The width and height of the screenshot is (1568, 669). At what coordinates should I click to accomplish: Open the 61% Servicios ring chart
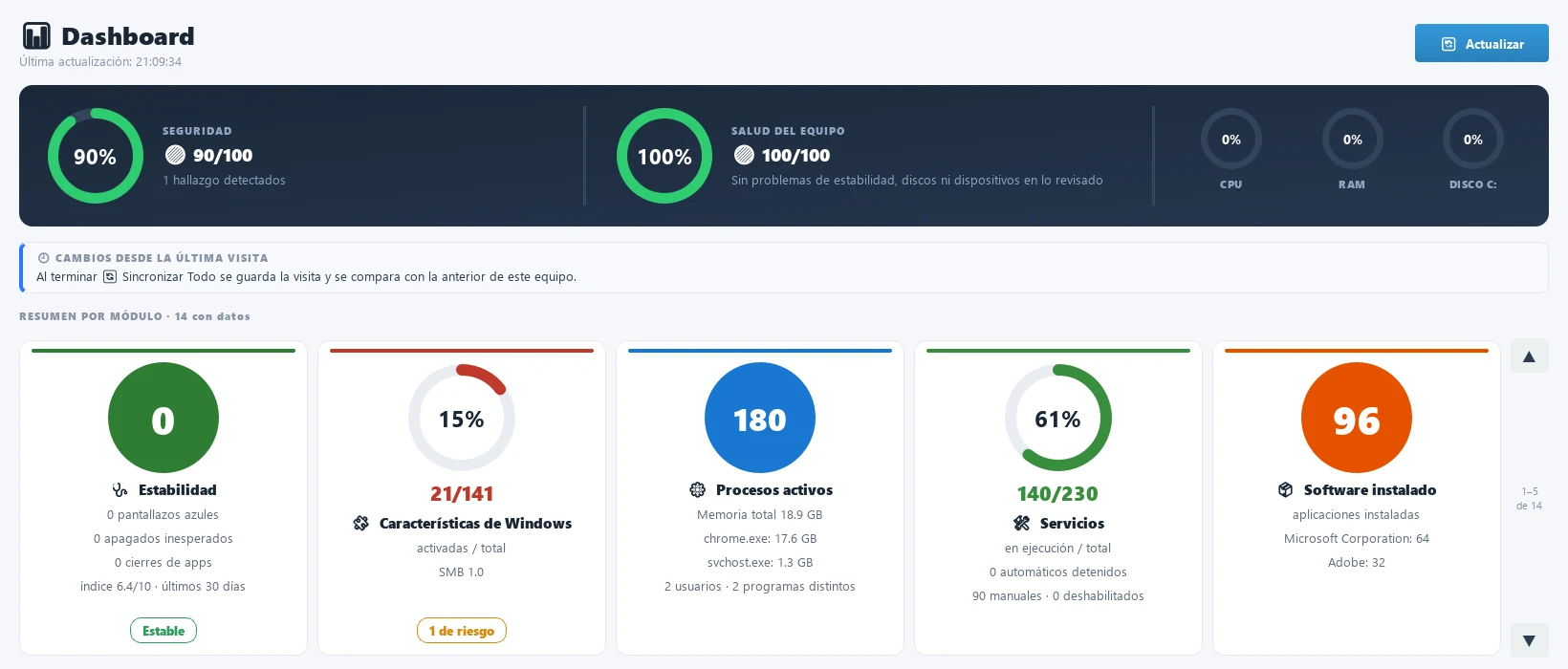[1058, 418]
